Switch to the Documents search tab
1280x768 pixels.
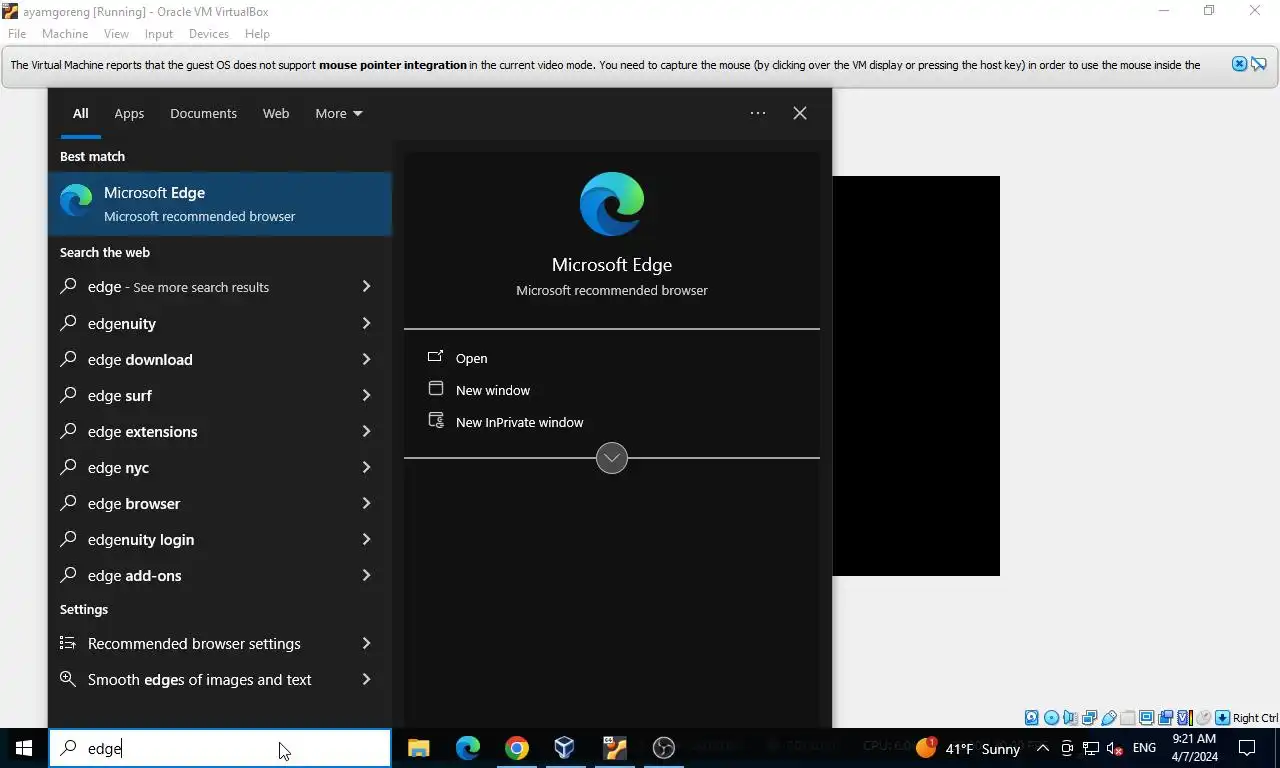pyautogui.click(x=203, y=113)
